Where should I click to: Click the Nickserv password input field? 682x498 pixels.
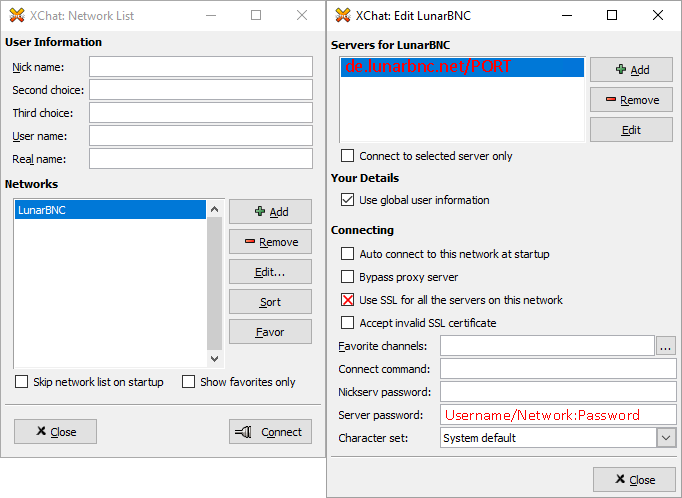(x=558, y=392)
